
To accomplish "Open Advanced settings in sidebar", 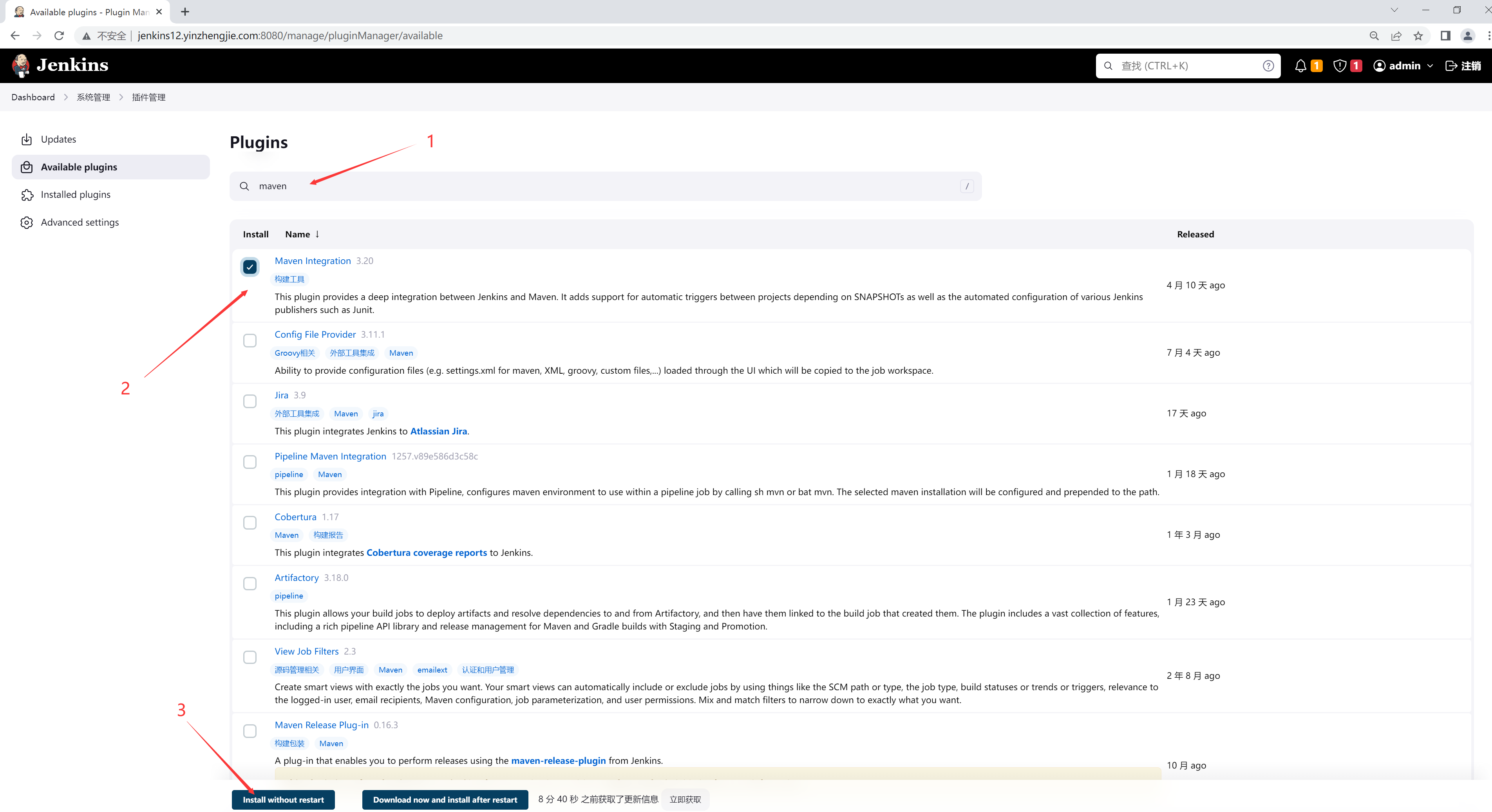I will (x=80, y=222).
